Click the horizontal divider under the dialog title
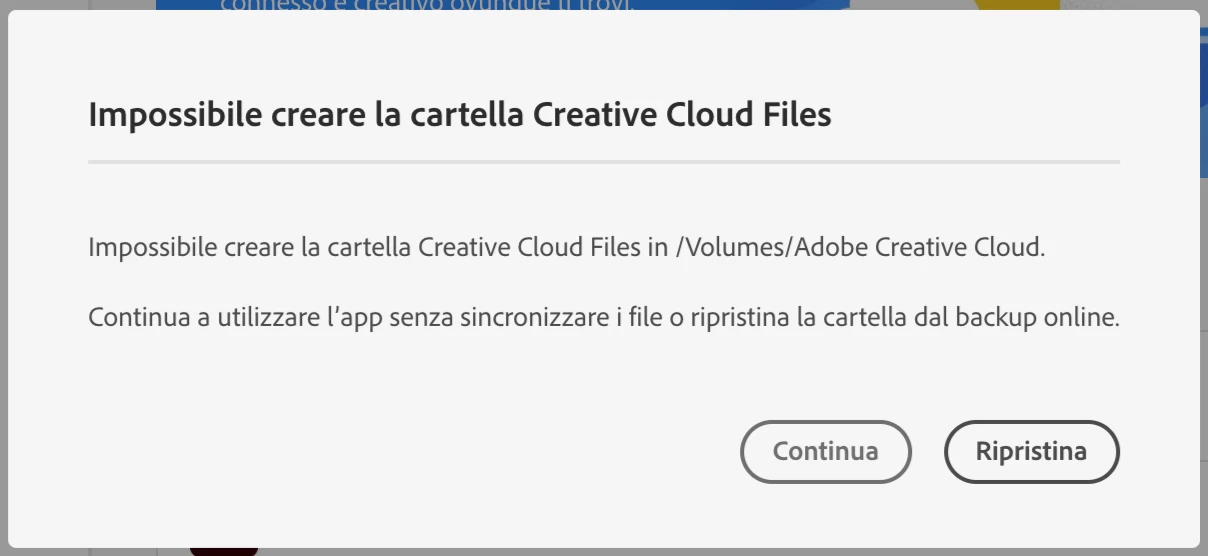 tap(603, 161)
